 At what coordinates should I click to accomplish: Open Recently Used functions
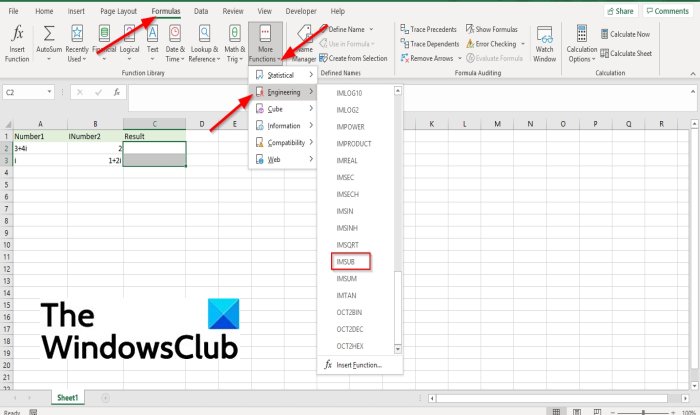tap(77, 44)
